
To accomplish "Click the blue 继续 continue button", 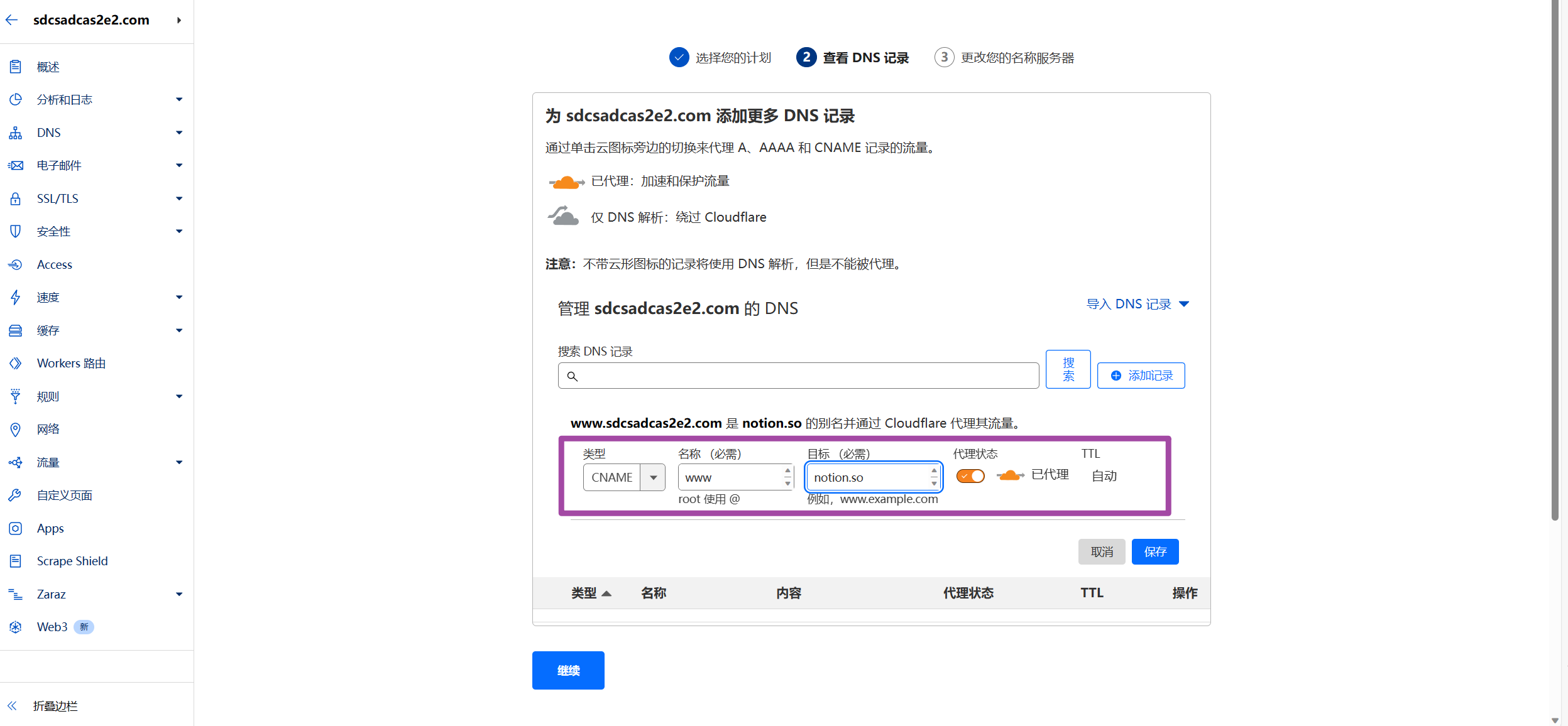I will [x=568, y=670].
